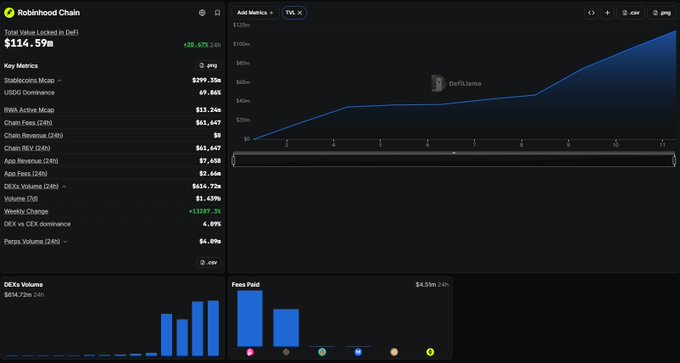This screenshot has height=363, width=680.
Task: Open the chart embed code icon
Action: (x=591, y=13)
